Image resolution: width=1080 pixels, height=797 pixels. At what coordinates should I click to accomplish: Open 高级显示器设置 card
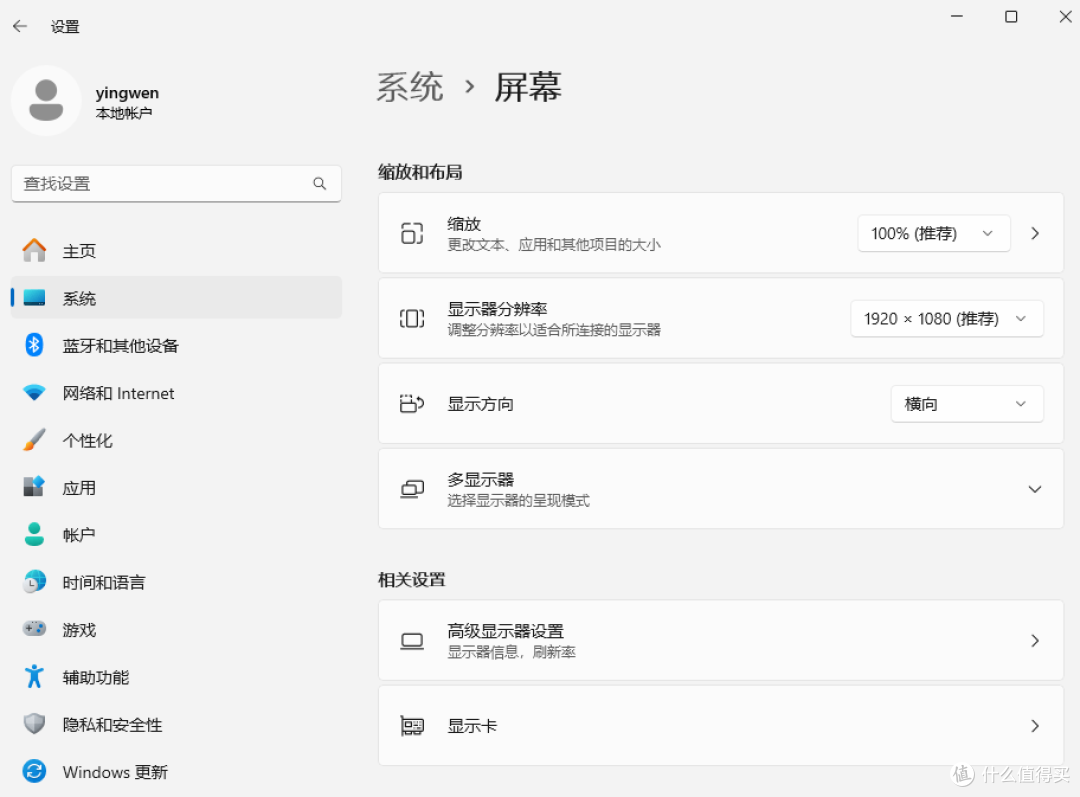click(x=720, y=641)
